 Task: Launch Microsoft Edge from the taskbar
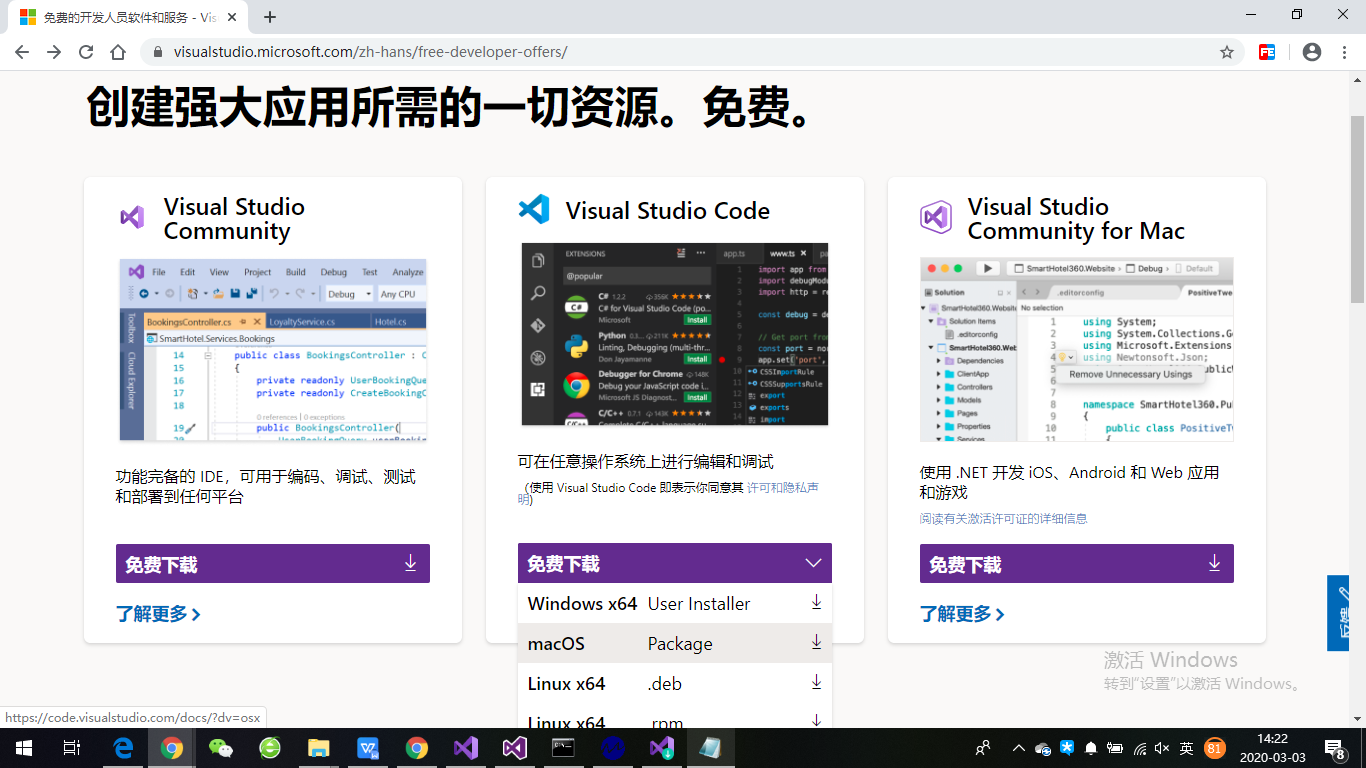pyautogui.click(x=123, y=748)
